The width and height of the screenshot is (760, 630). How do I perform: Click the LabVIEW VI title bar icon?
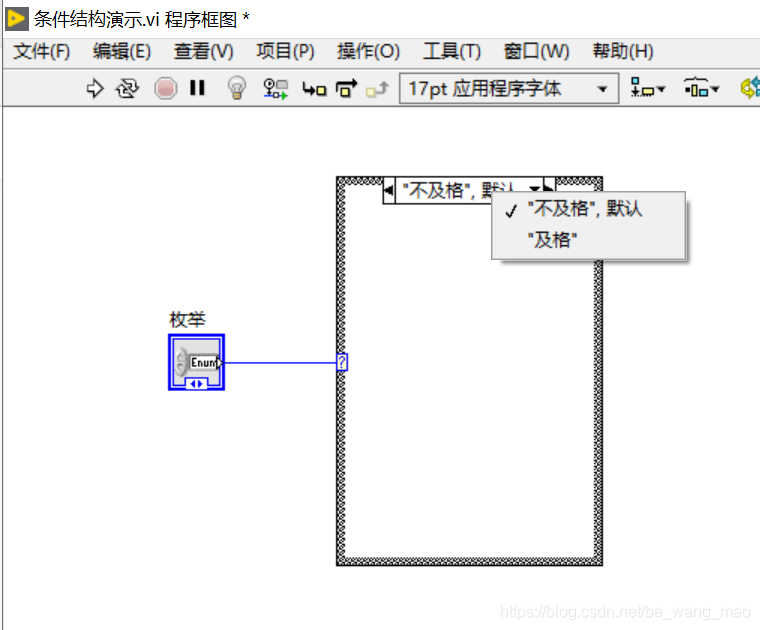(x=16, y=19)
